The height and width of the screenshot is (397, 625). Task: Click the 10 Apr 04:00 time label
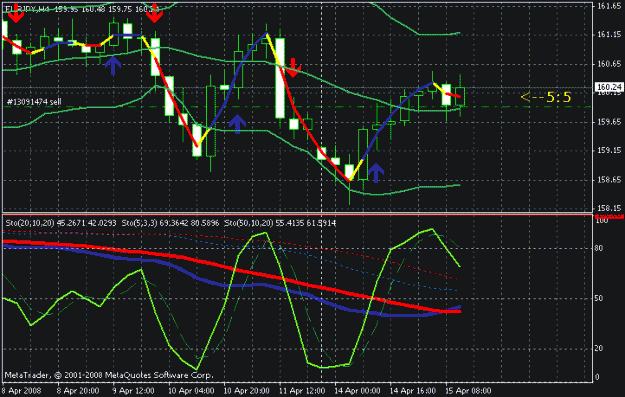coord(191,391)
